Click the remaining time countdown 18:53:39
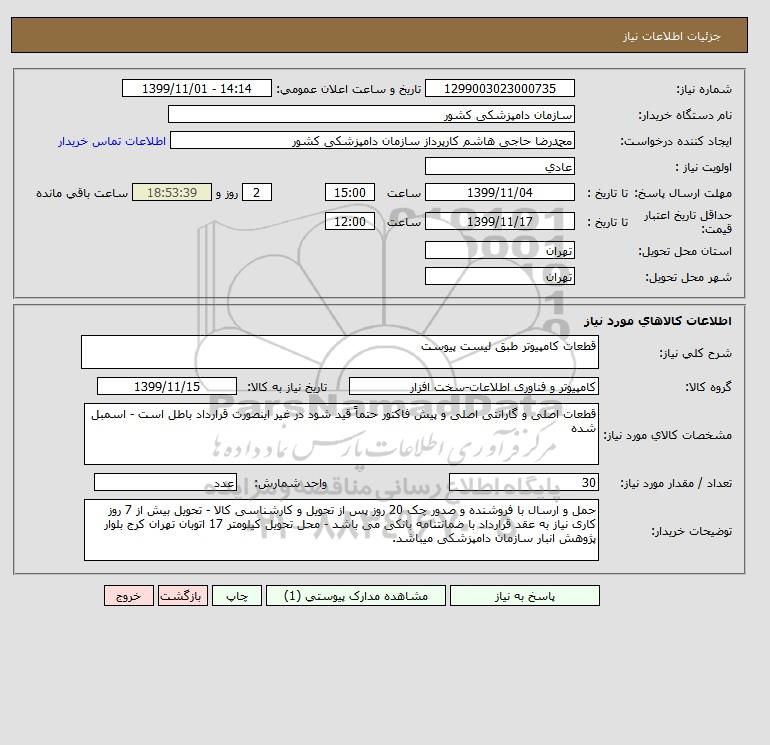Screen dimensions: 770x745 (172, 193)
